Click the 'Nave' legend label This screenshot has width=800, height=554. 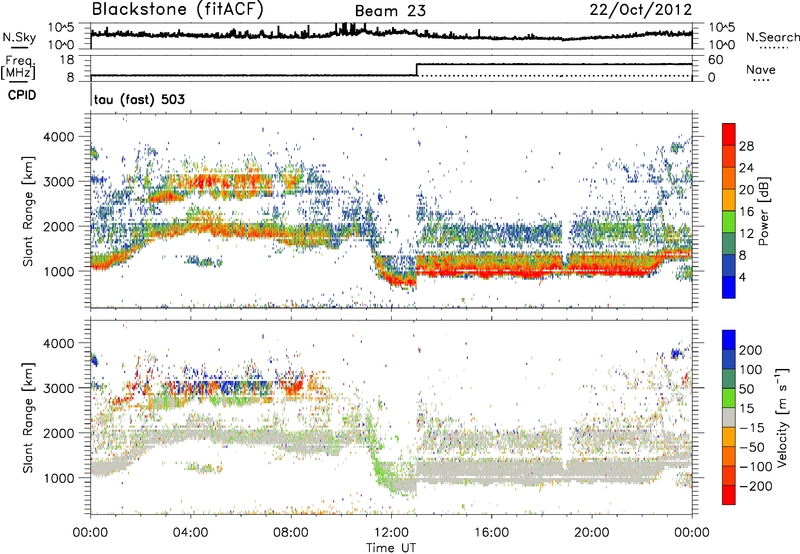(760, 70)
